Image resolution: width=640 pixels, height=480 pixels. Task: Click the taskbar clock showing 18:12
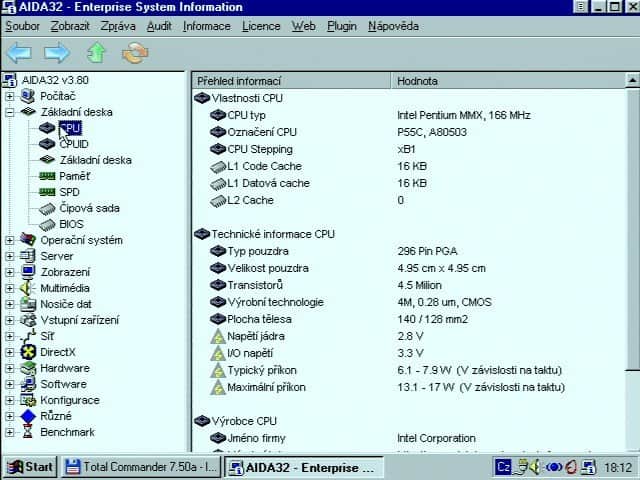[618, 467]
